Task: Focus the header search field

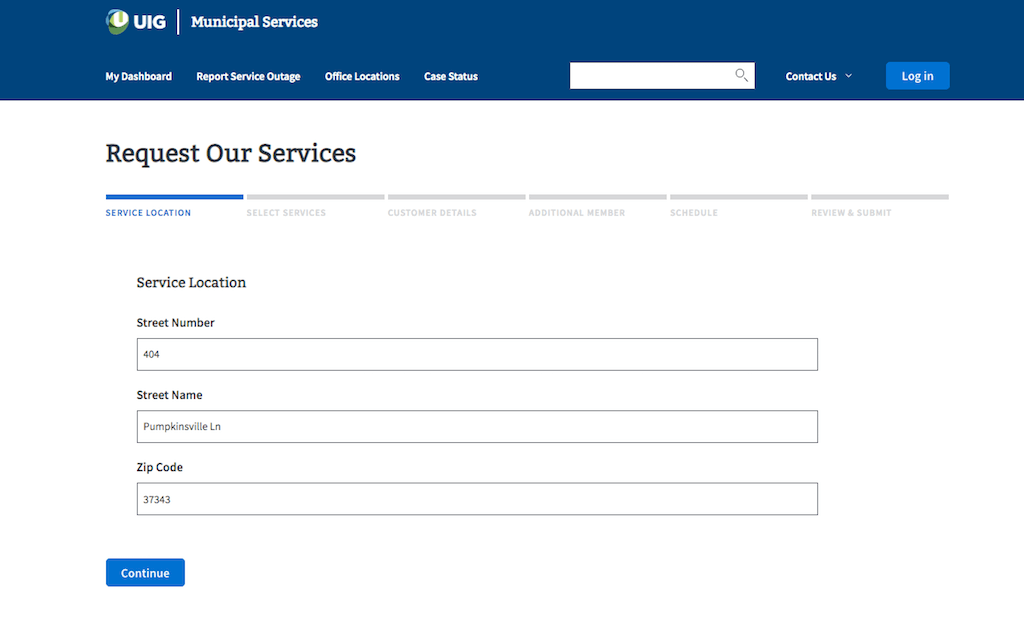Action: (x=650, y=76)
